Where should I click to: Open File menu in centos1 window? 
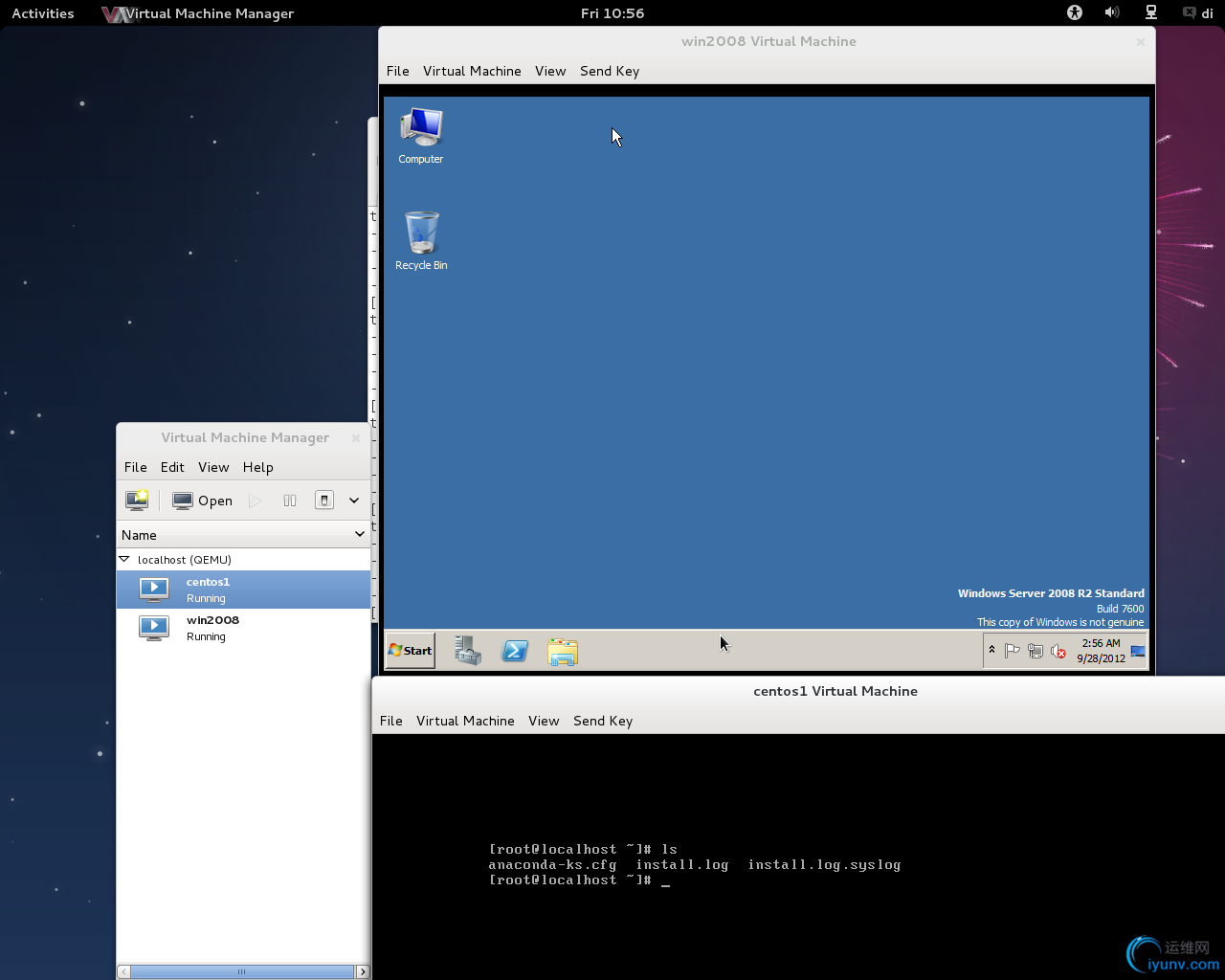coord(391,721)
